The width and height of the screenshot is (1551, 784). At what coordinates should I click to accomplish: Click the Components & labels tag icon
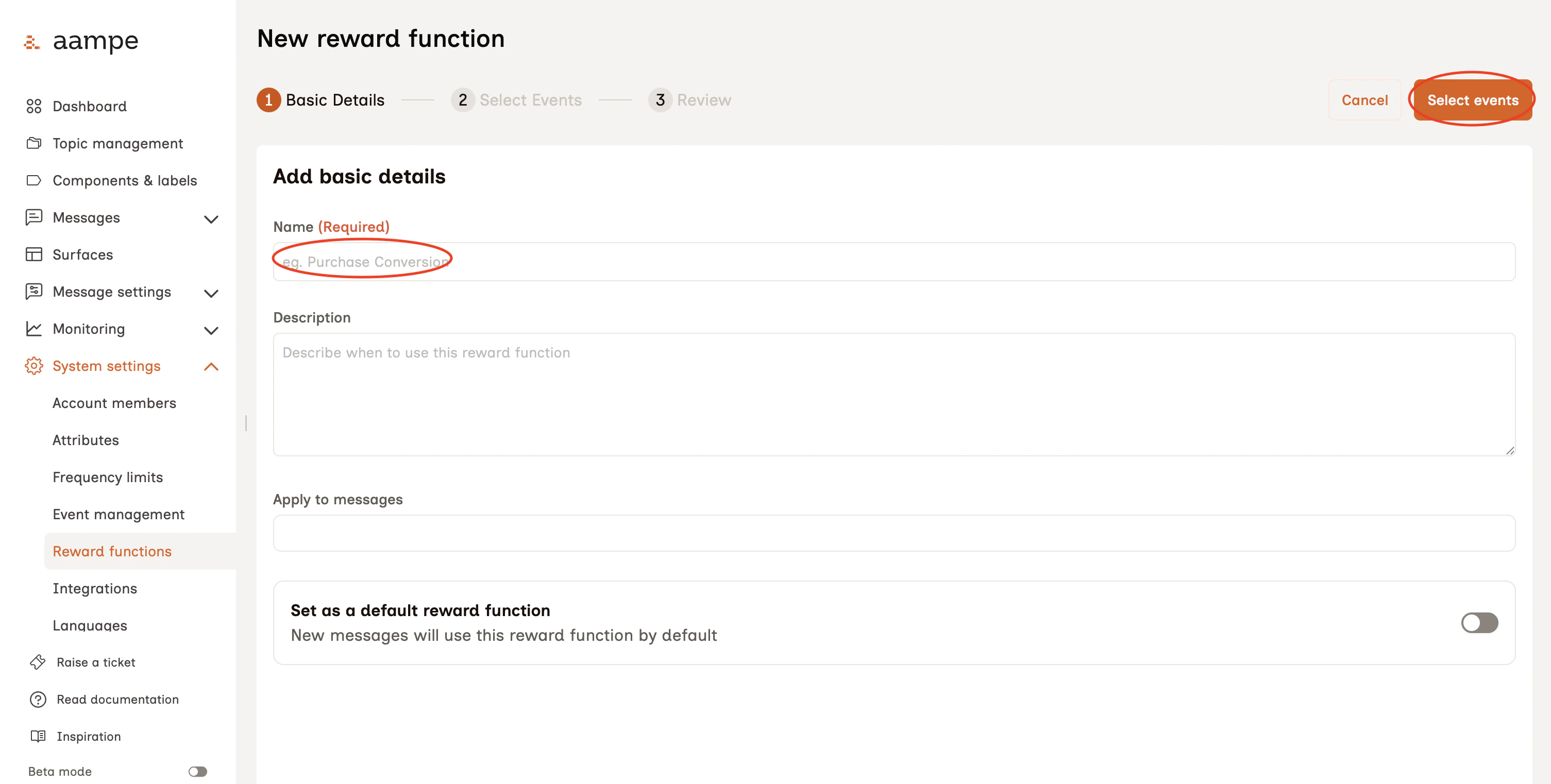coord(33,180)
